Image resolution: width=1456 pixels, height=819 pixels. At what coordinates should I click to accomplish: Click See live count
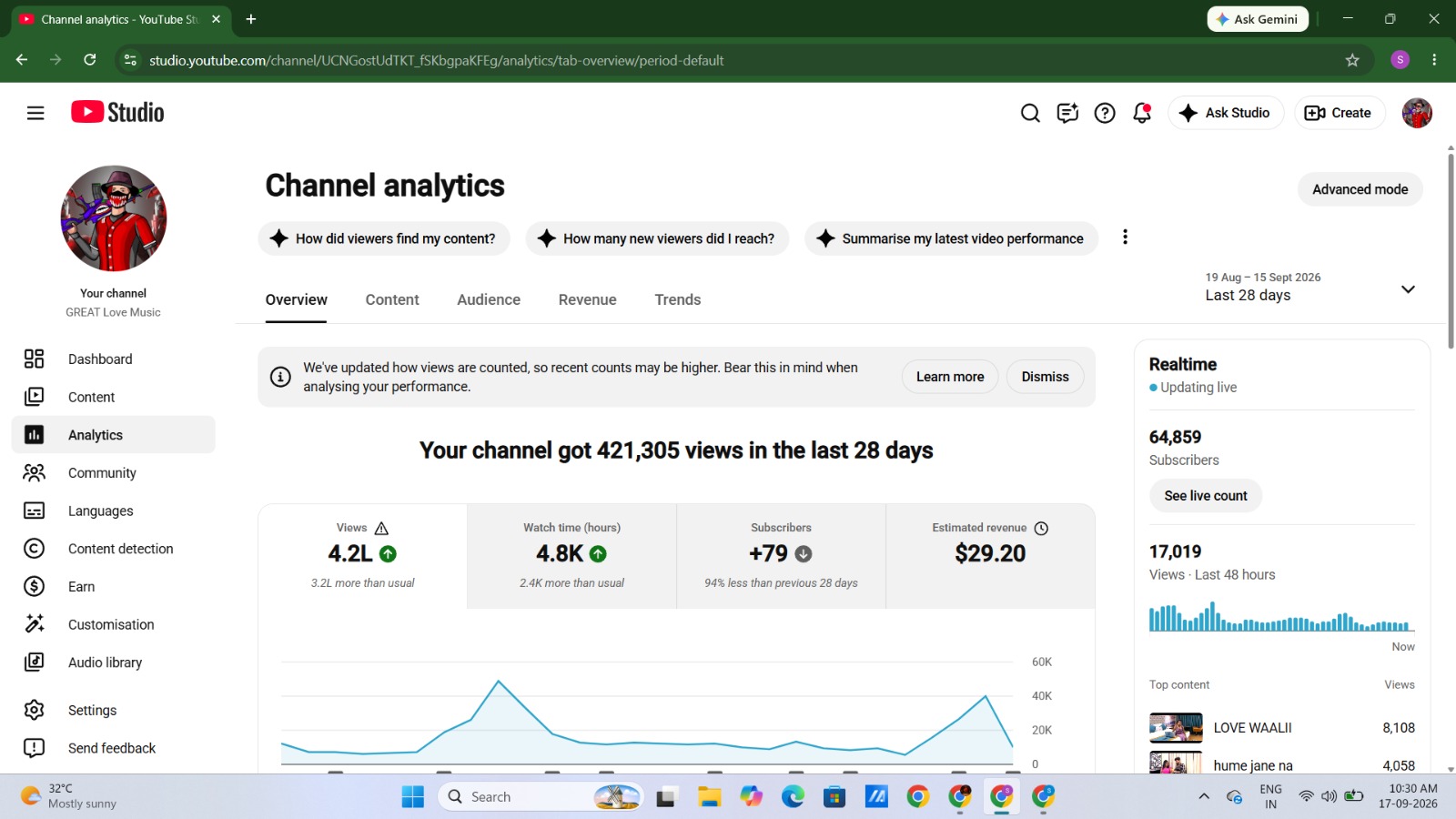[1206, 496]
